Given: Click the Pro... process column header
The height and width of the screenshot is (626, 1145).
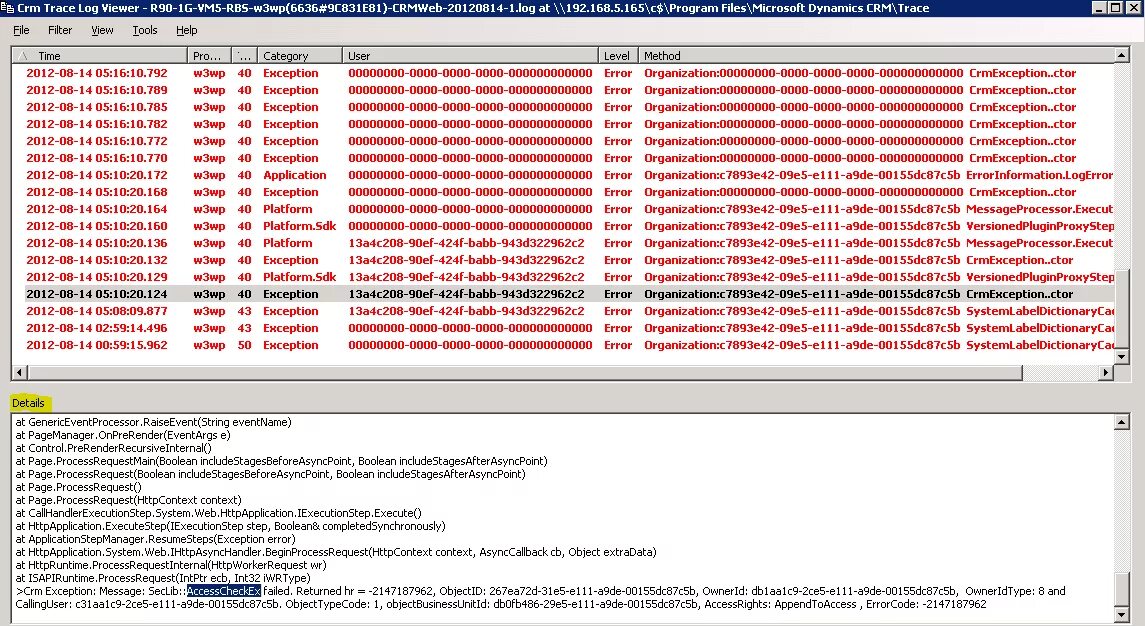Looking at the screenshot, I should tap(209, 56).
